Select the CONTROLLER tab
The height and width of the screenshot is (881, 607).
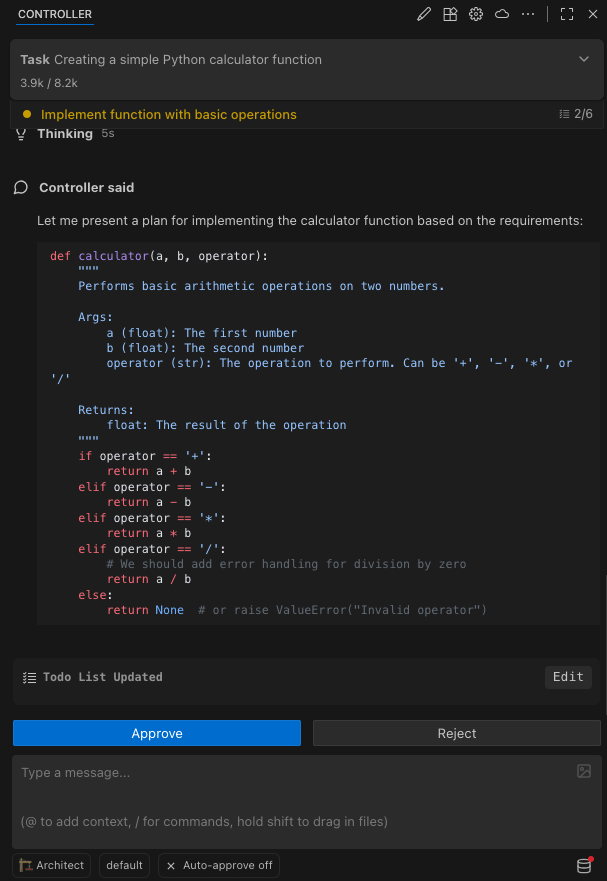point(55,14)
